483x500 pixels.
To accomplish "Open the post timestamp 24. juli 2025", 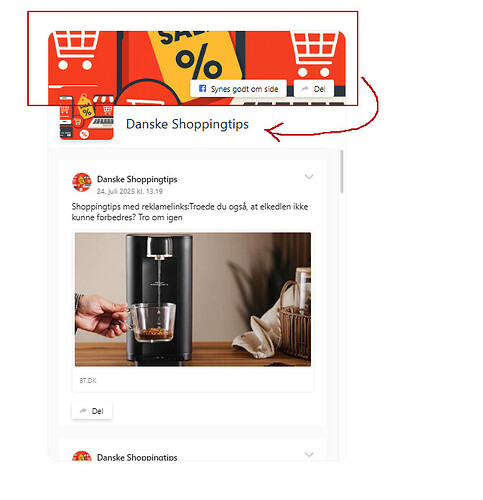I will pyautogui.click(x=130, y=191).
